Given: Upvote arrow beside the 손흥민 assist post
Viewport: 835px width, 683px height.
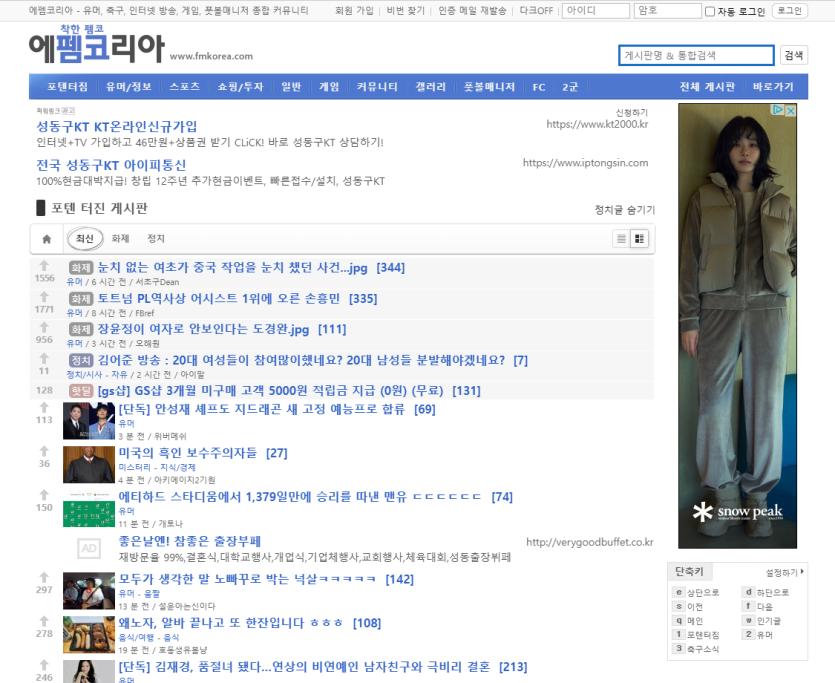Looking at the screenshot, I should [44, 297].
